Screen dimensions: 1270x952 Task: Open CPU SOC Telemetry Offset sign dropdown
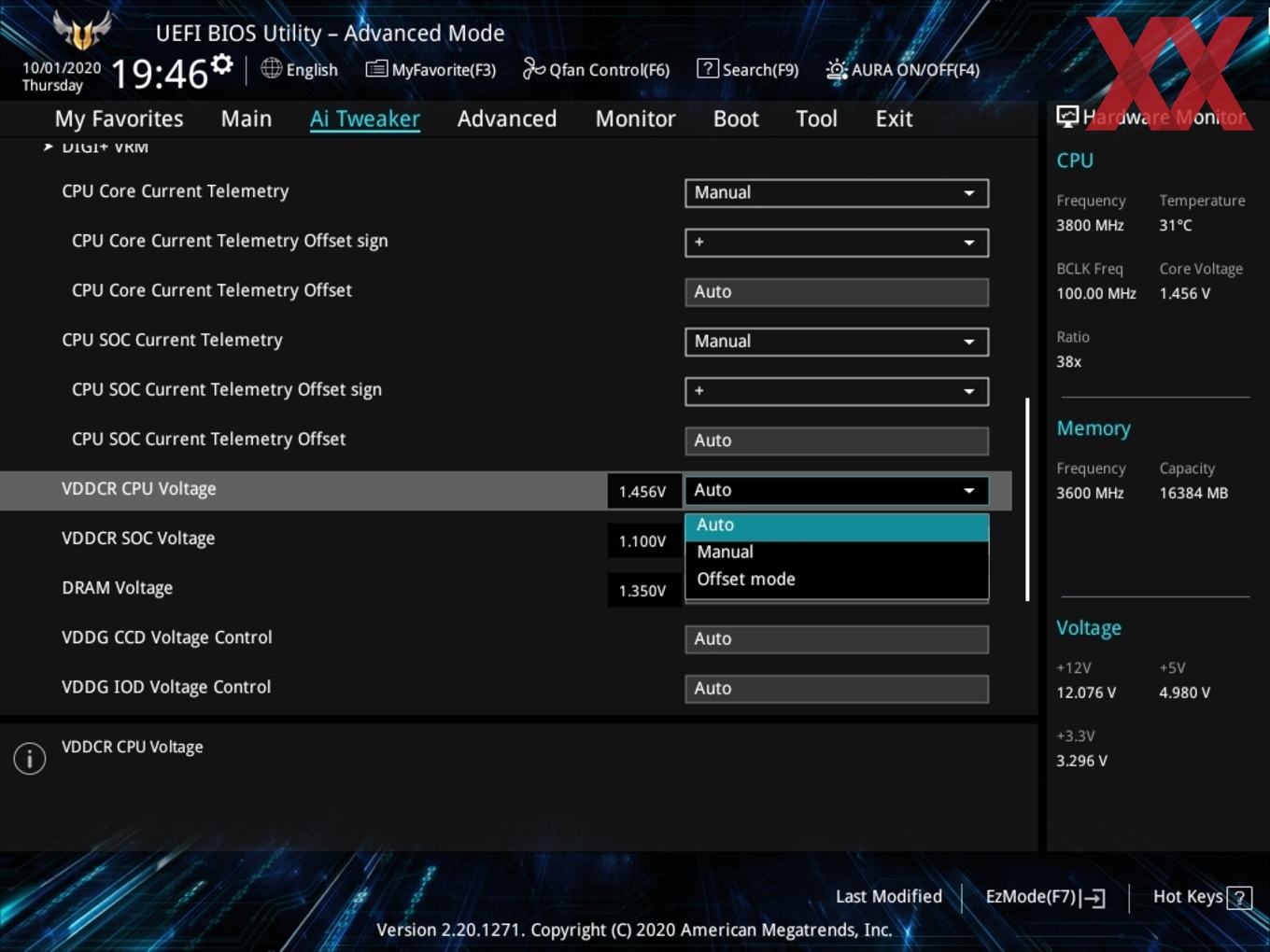(x=837, y=391)
